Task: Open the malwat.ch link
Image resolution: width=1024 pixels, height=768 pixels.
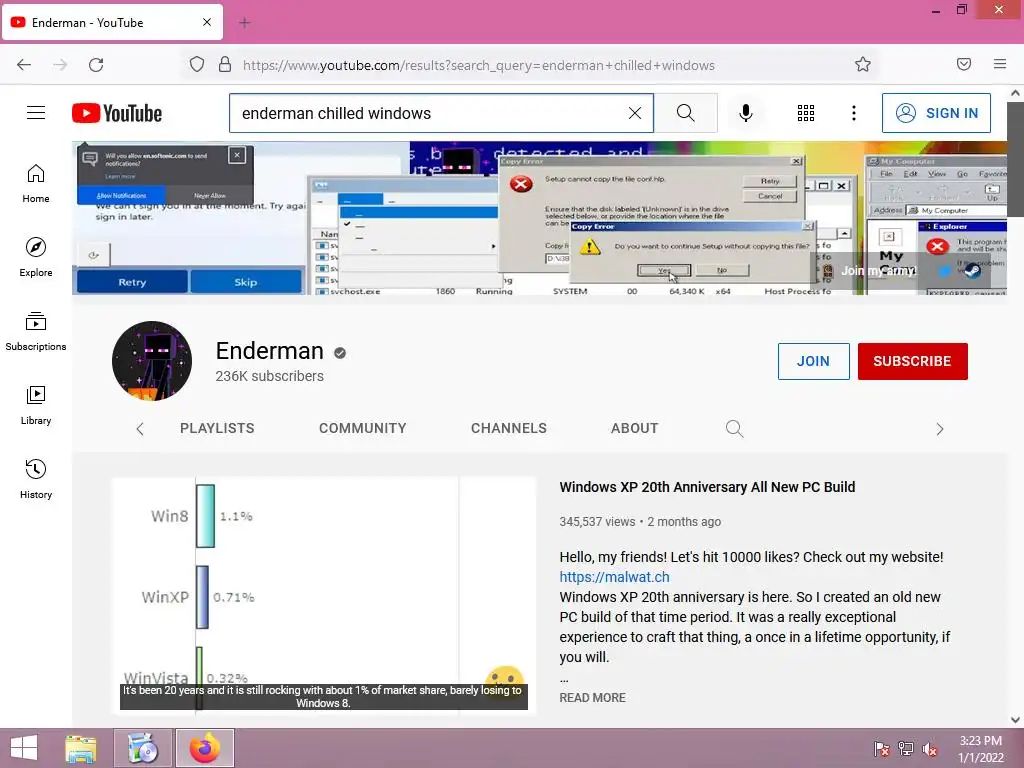Action: point(614,577)
